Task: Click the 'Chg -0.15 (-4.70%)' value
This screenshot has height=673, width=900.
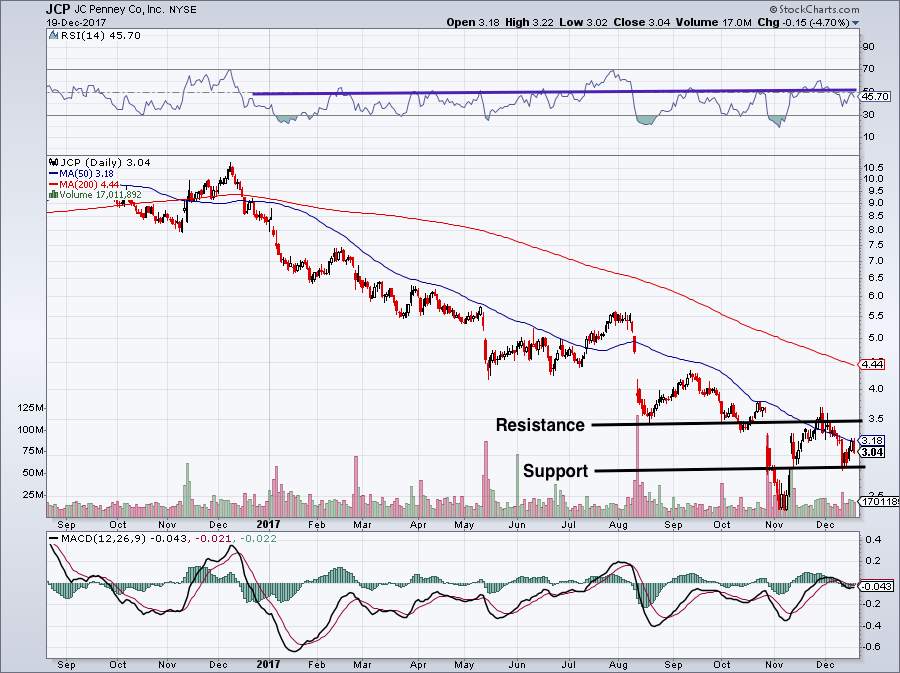Action: (x=804, y=22)
